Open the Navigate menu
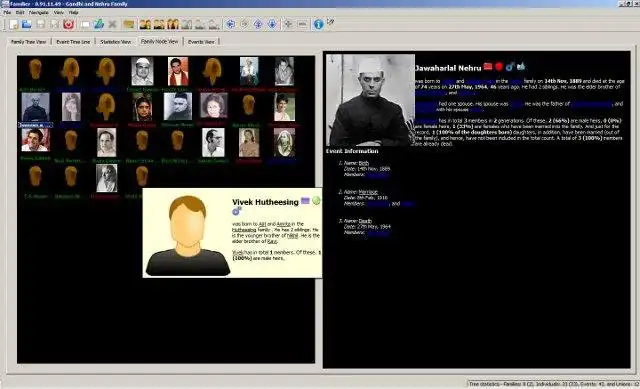Screen dimensions: 640x389 (39, 13)
